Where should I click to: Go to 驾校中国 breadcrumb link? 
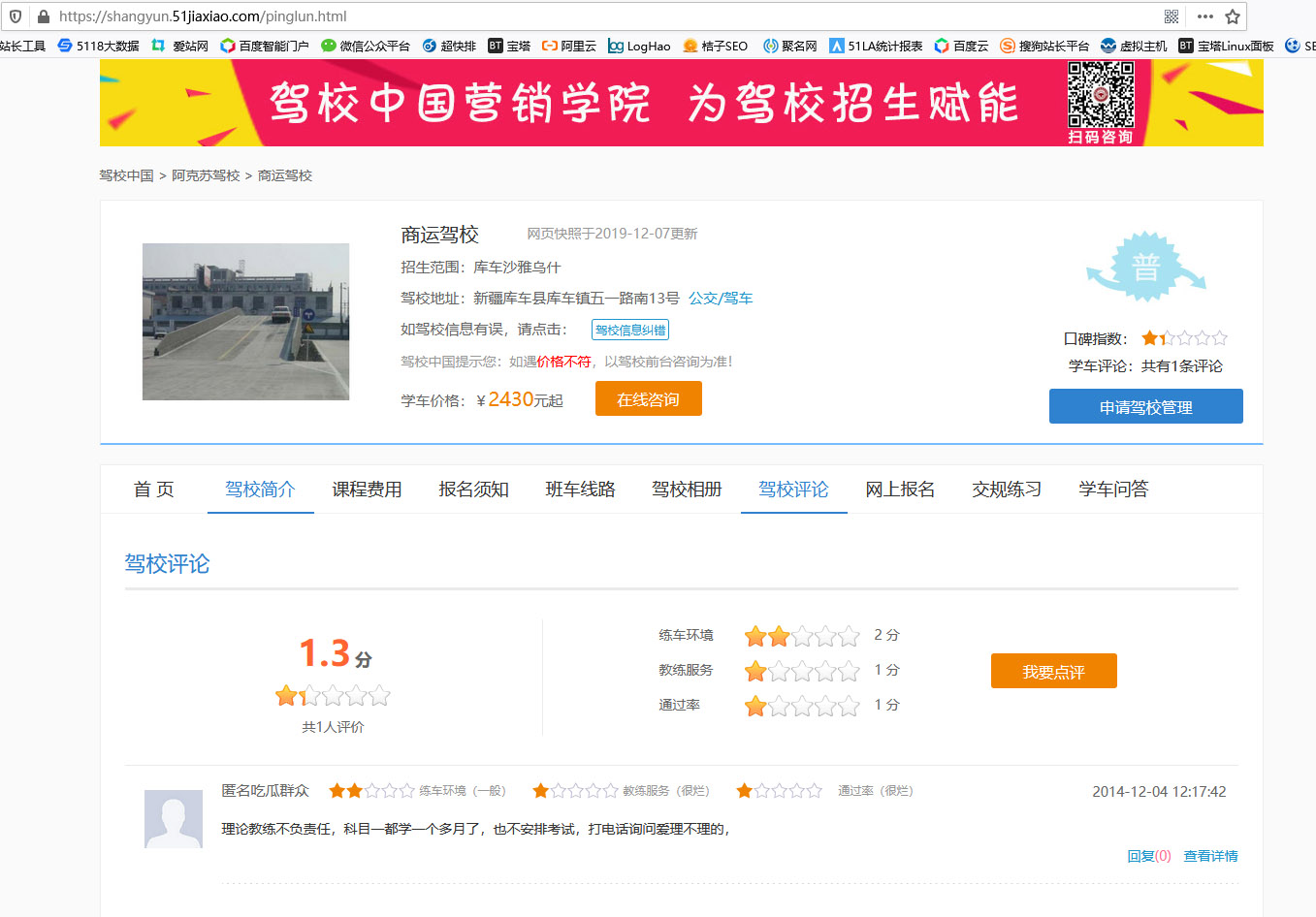pos(127,175)
